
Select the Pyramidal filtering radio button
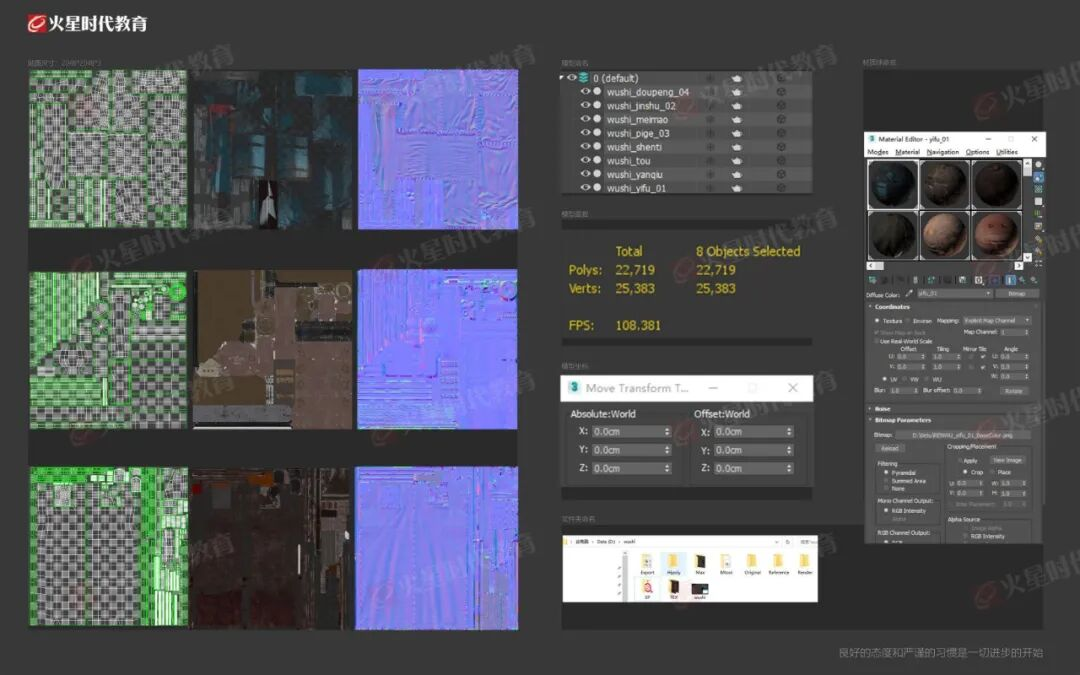tap(885, 472)
